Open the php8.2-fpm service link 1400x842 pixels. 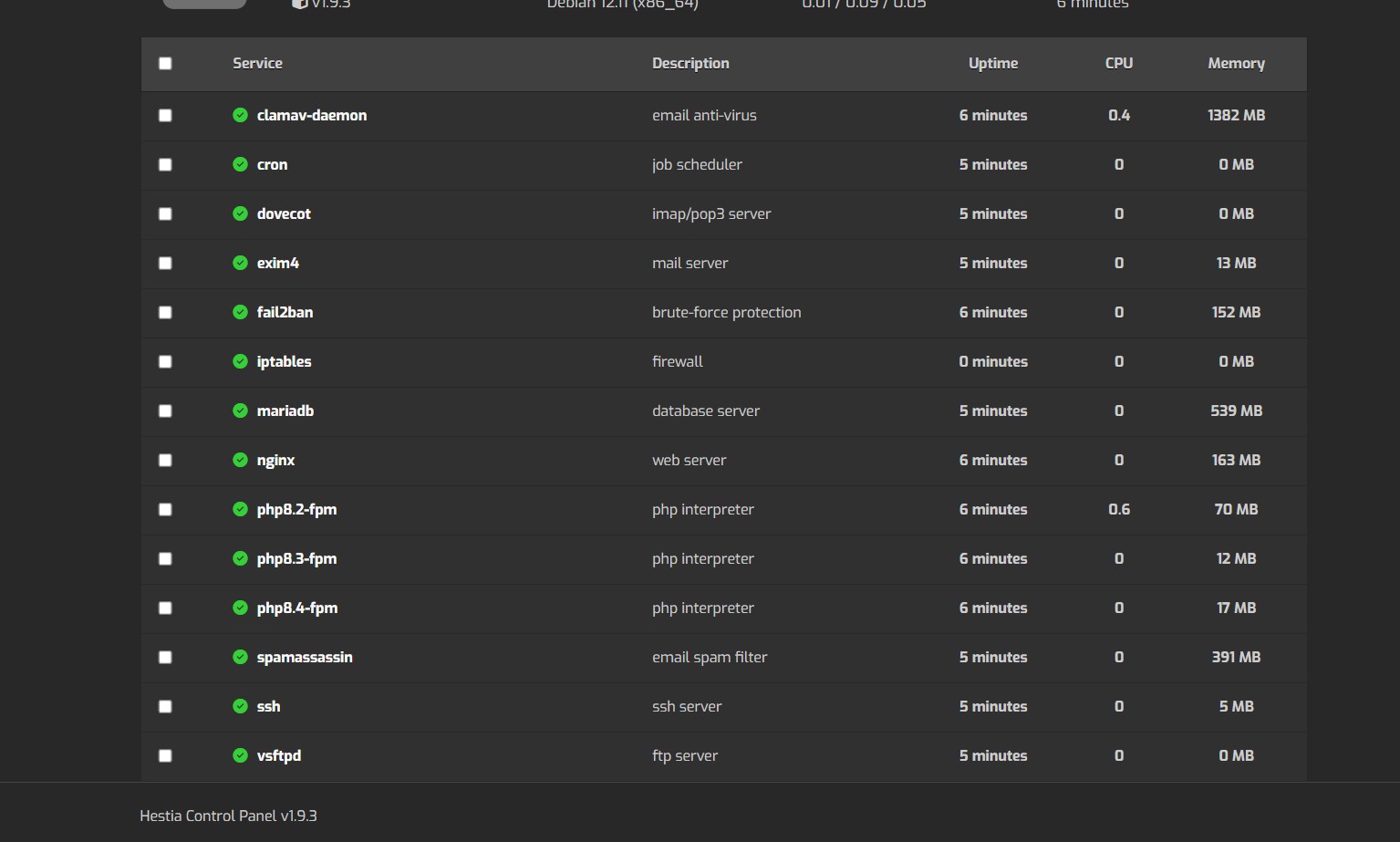tap(296, 509)
